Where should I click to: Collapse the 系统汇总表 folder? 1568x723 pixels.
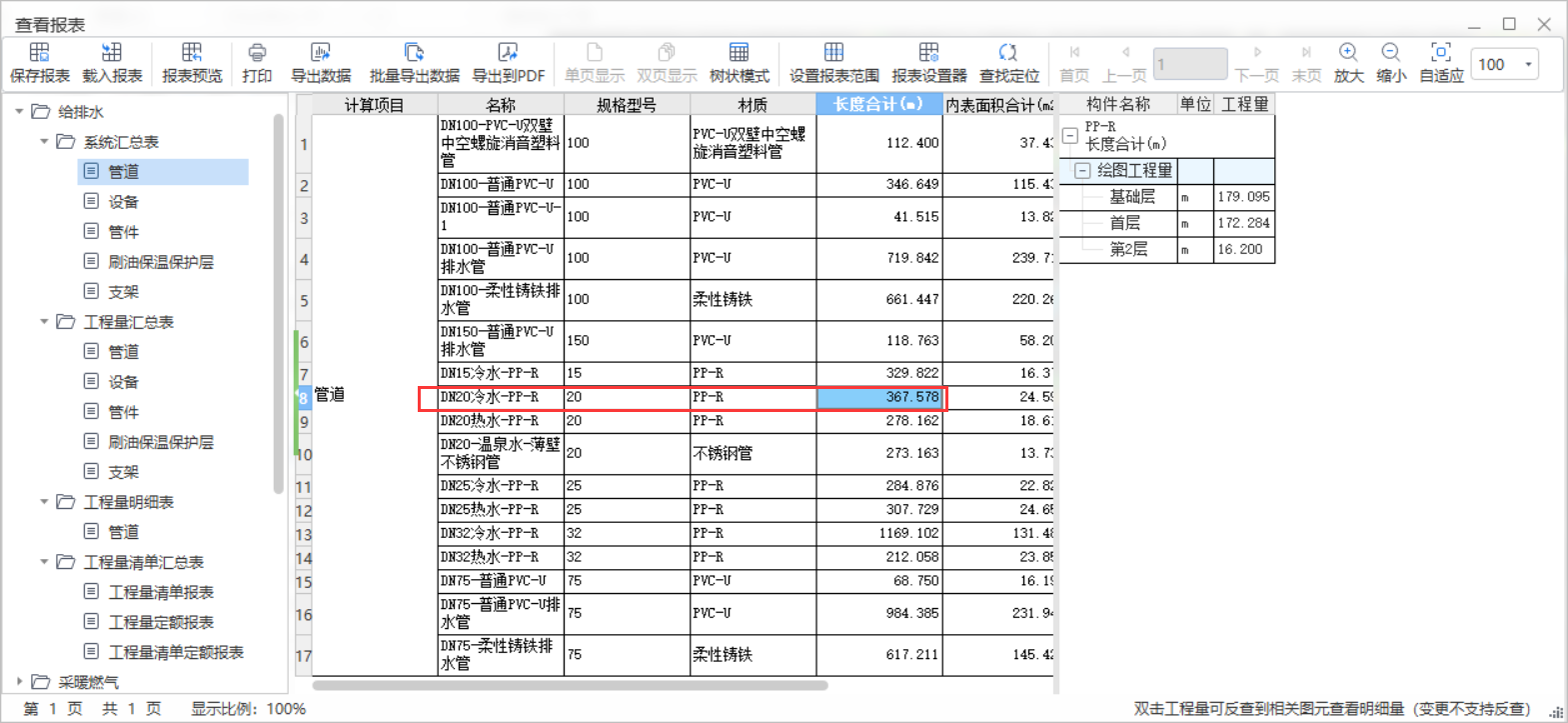tap(44, 142)
